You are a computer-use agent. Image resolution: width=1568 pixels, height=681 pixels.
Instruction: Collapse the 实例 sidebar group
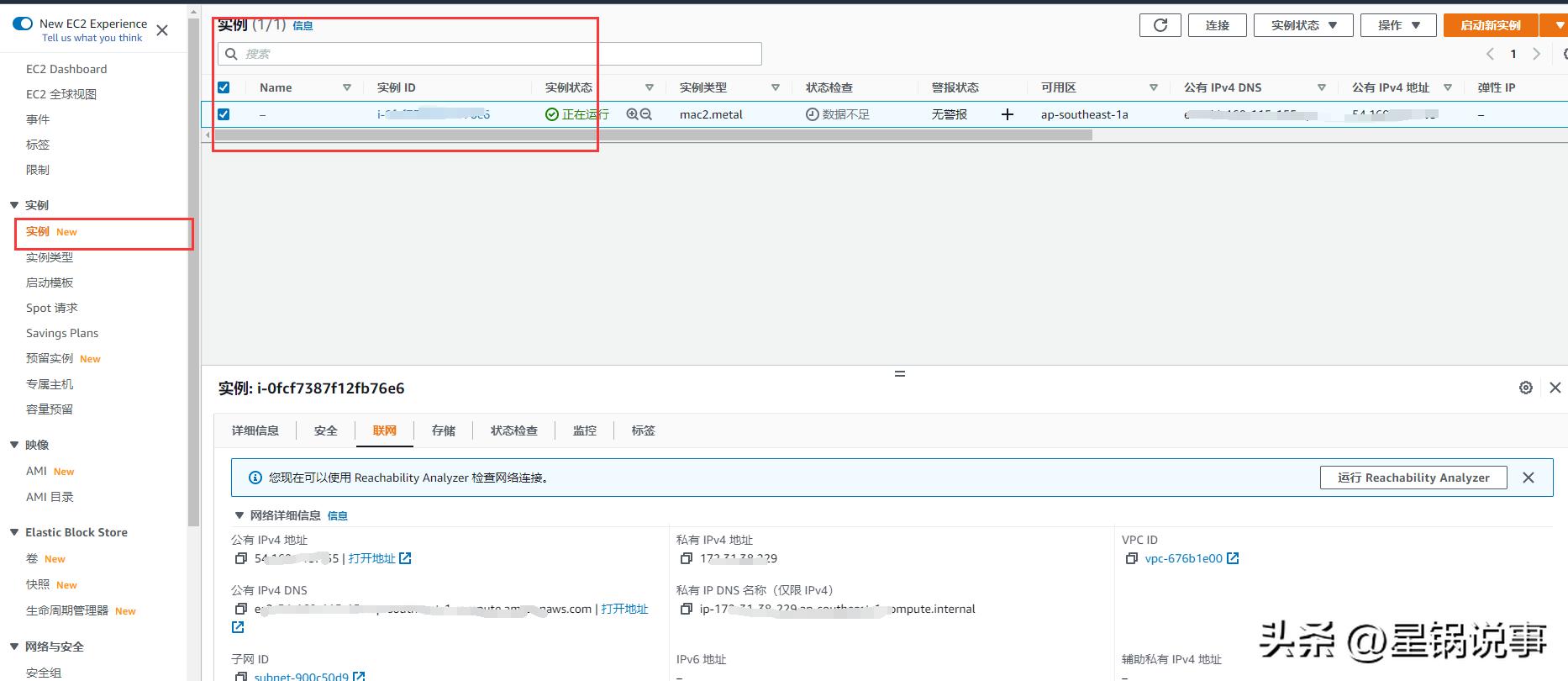coord(14,205)
